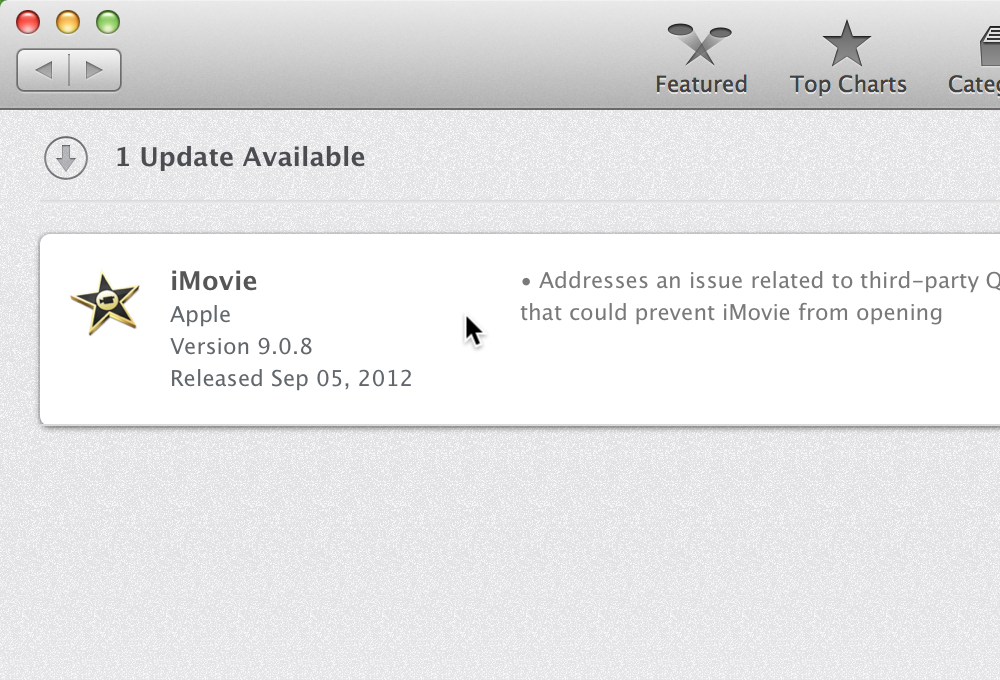Screen dimensions: 1000x680
Task: Close the App Store window with red button
Action: 28,22
